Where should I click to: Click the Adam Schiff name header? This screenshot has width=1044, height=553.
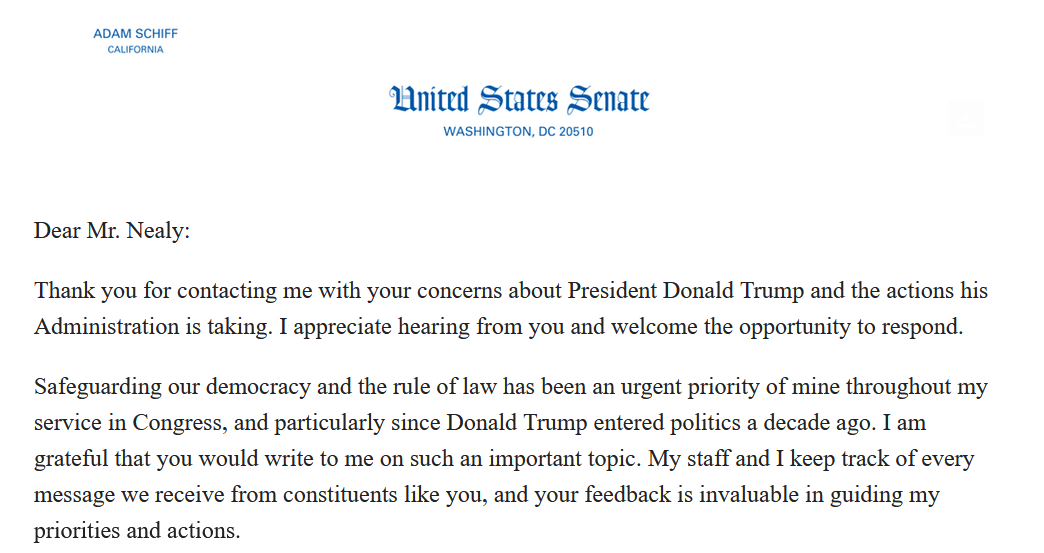coord(135,34)
